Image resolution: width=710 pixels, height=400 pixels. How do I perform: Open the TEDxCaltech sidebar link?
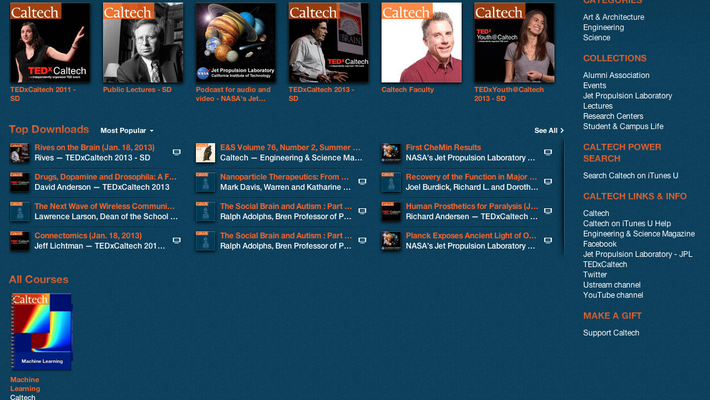coord(605,265)
